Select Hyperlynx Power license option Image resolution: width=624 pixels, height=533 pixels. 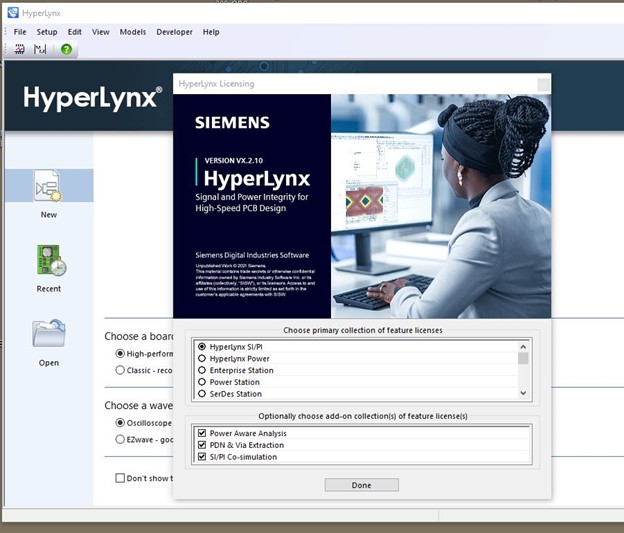pos(202,358)
